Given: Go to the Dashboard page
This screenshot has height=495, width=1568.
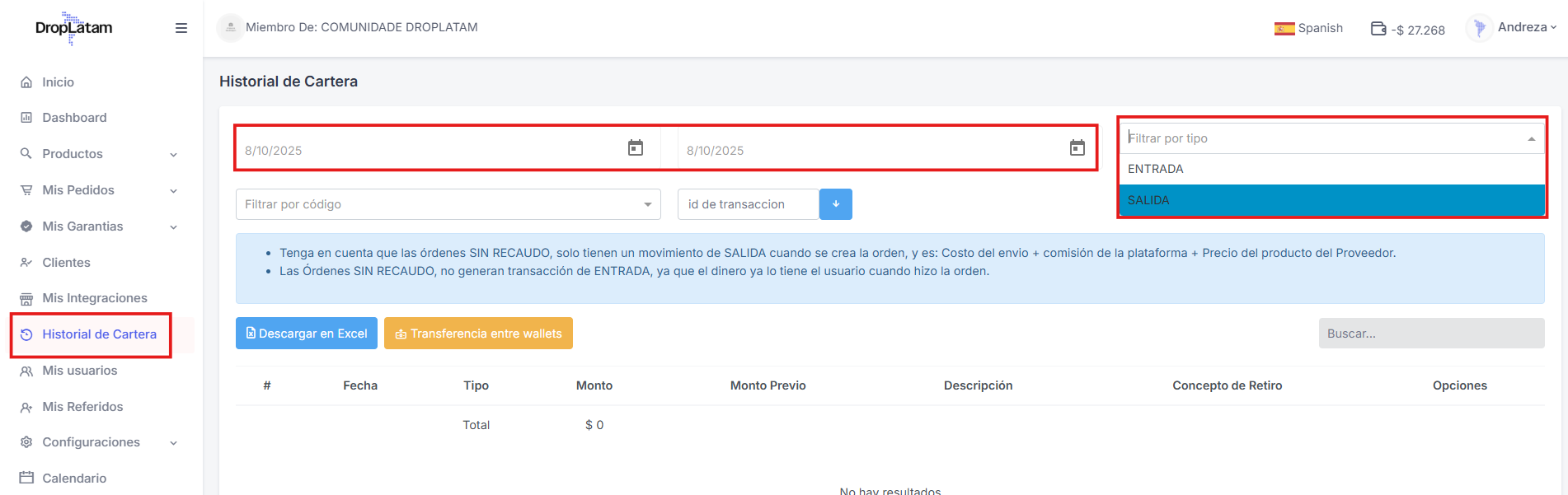Looking at the screenshot, I should click(x=74, y=118).
